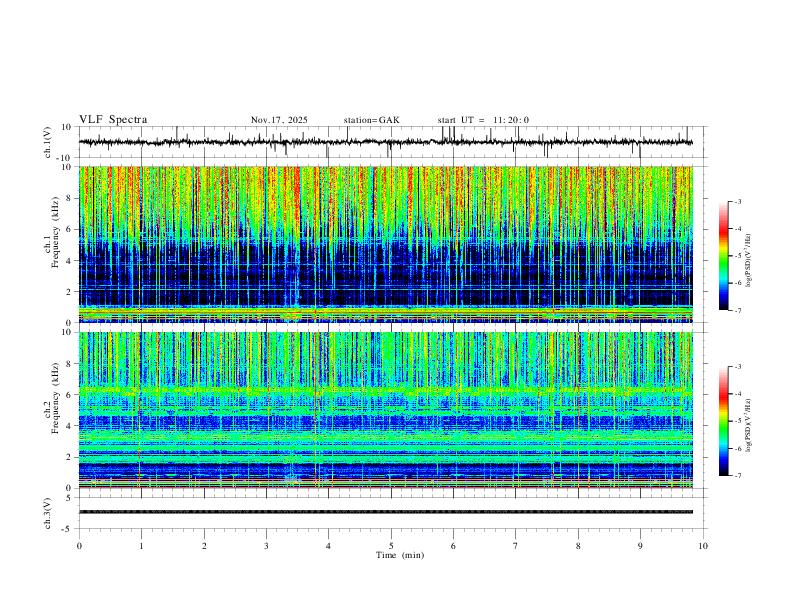This screenshot has width=792, height=612.
Task: Click the "-5" tick on ch.3(V) axis
Action: [67, 529]
